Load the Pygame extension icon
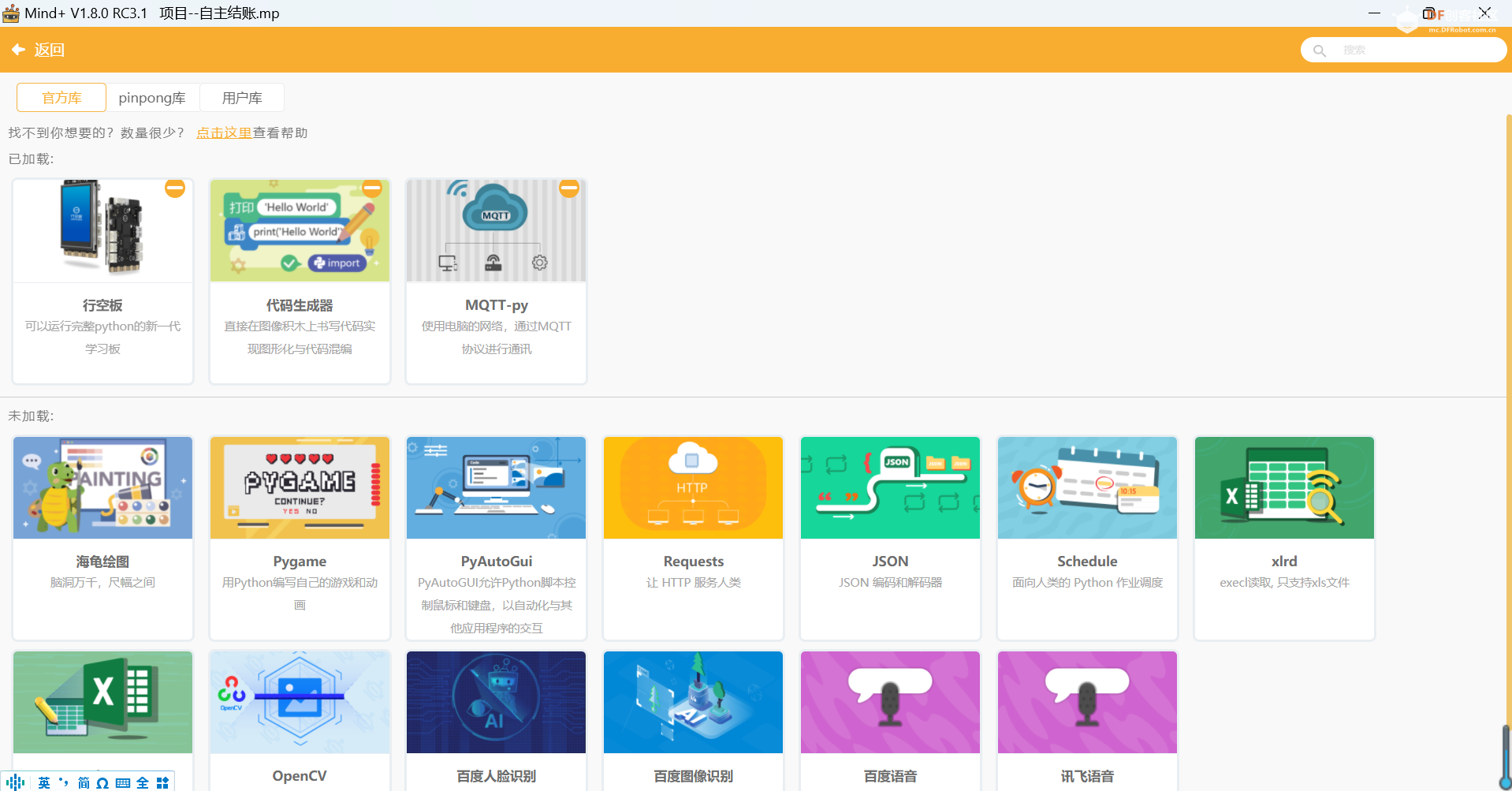The height and width of the screenshot is (791, 1512). tap(300, 487)
